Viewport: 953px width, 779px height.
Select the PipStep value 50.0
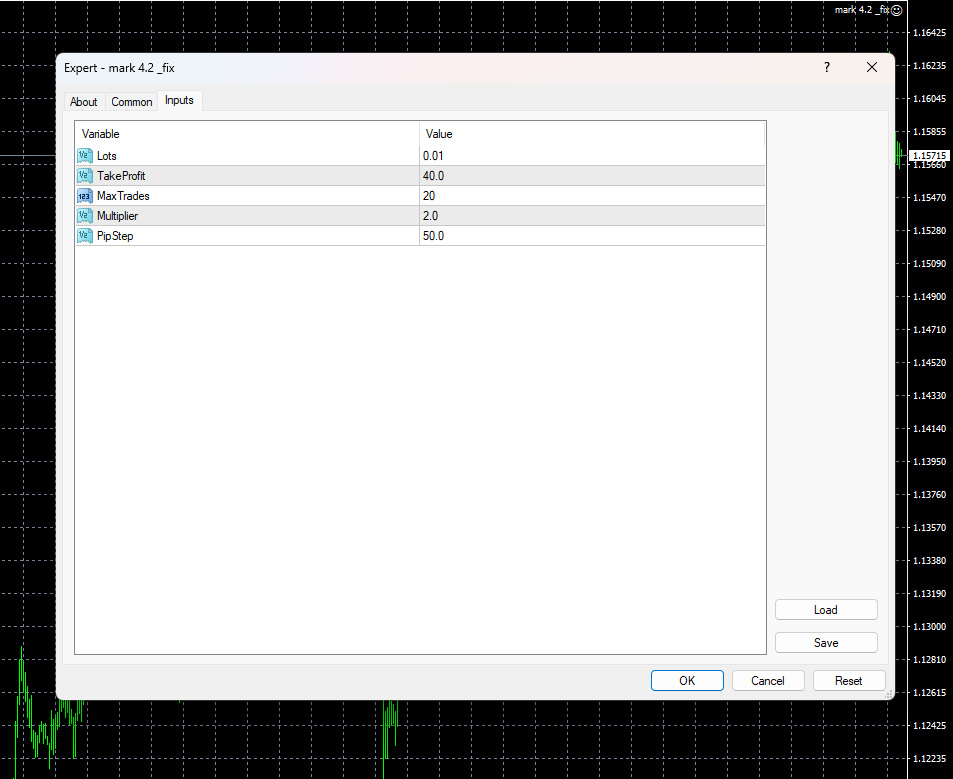point(433,236)
